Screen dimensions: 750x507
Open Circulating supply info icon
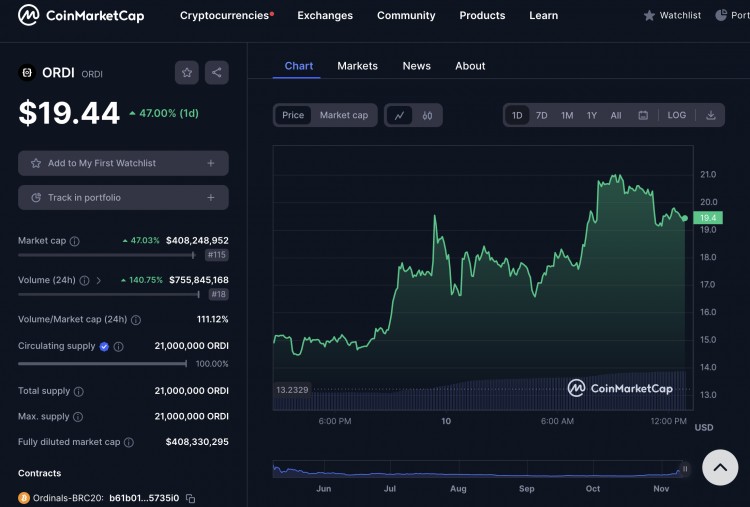pos(119,346)
